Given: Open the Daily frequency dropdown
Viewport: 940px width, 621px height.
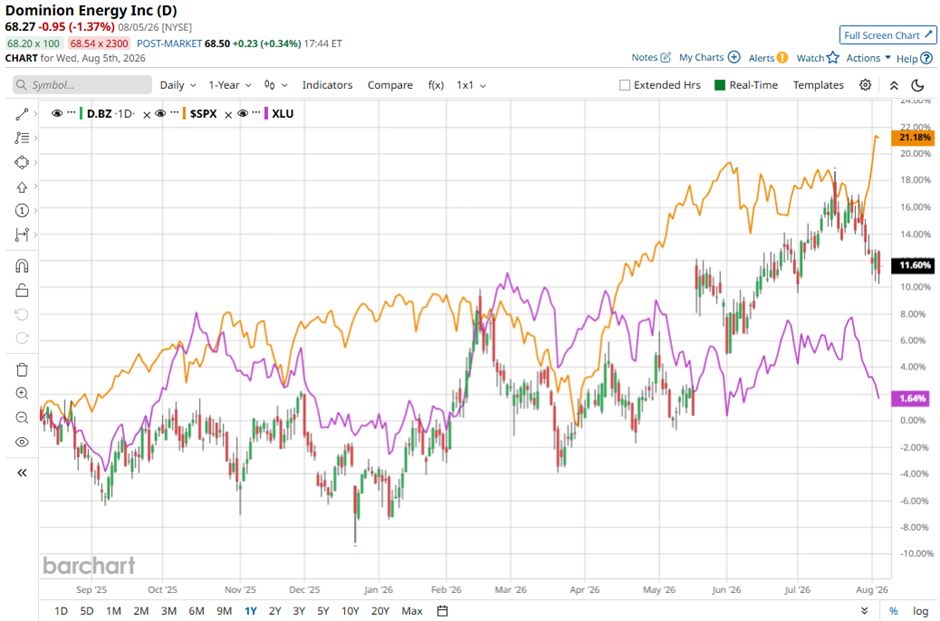Looking at the screenshot, I should 177,85.
